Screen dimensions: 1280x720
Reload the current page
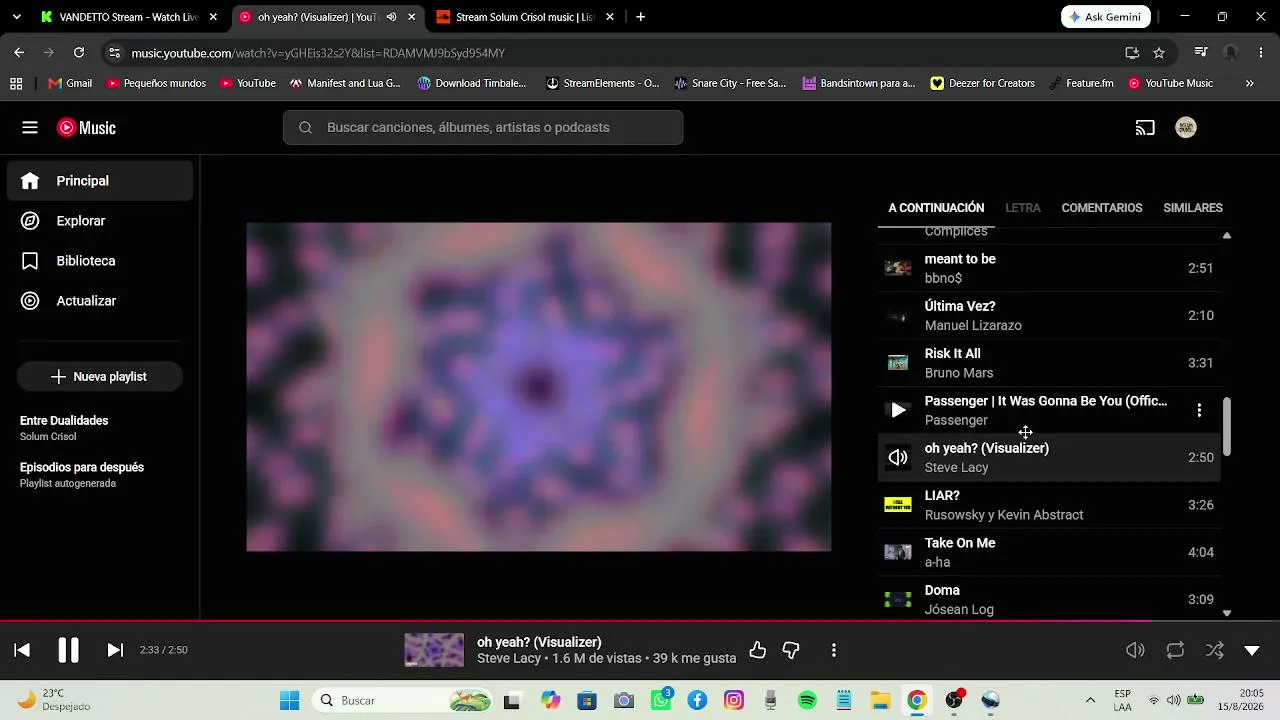(x=79, y=52)
